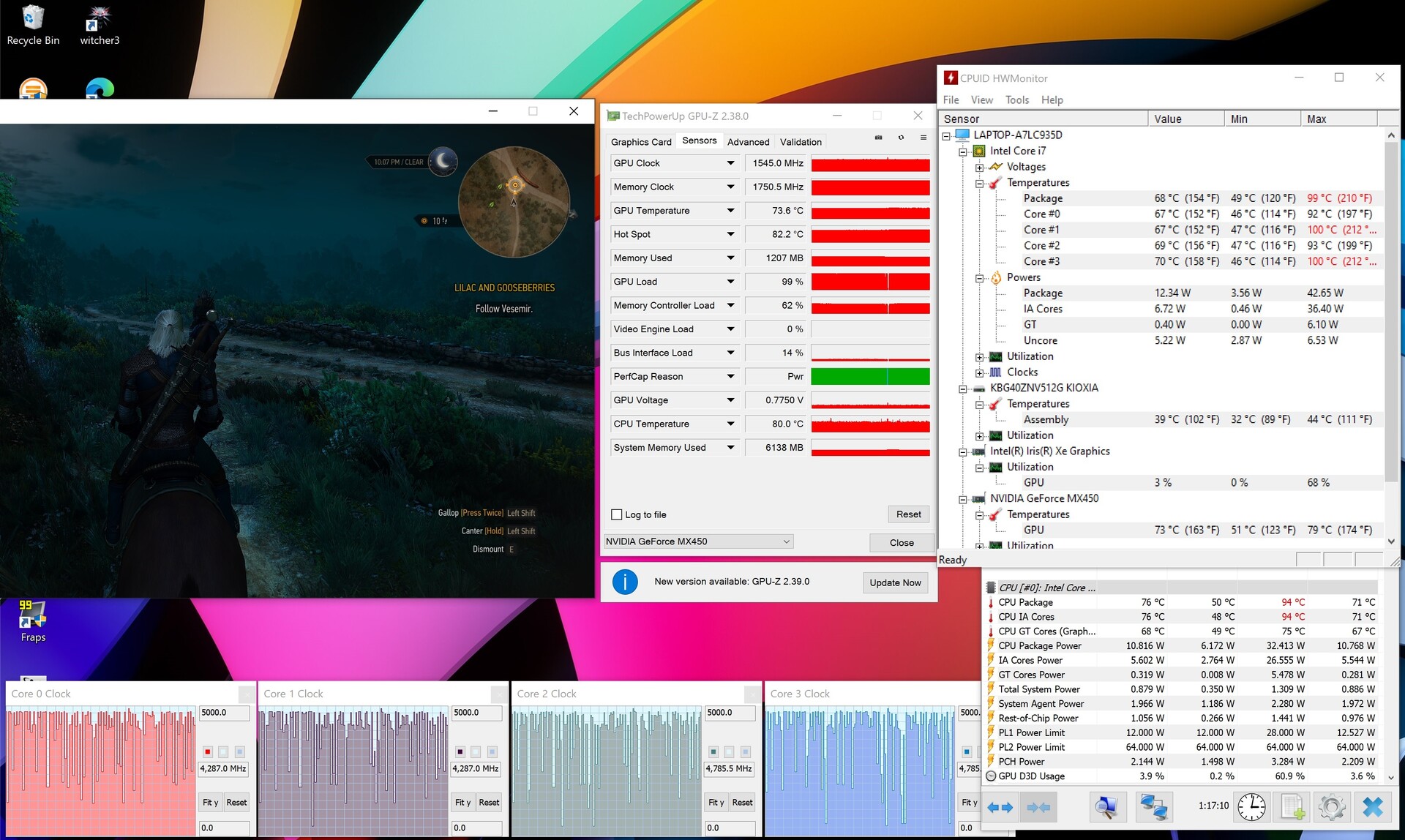
Task: Open the GPU Clock sensor dropdown
Action: click(x=730, y=163)
